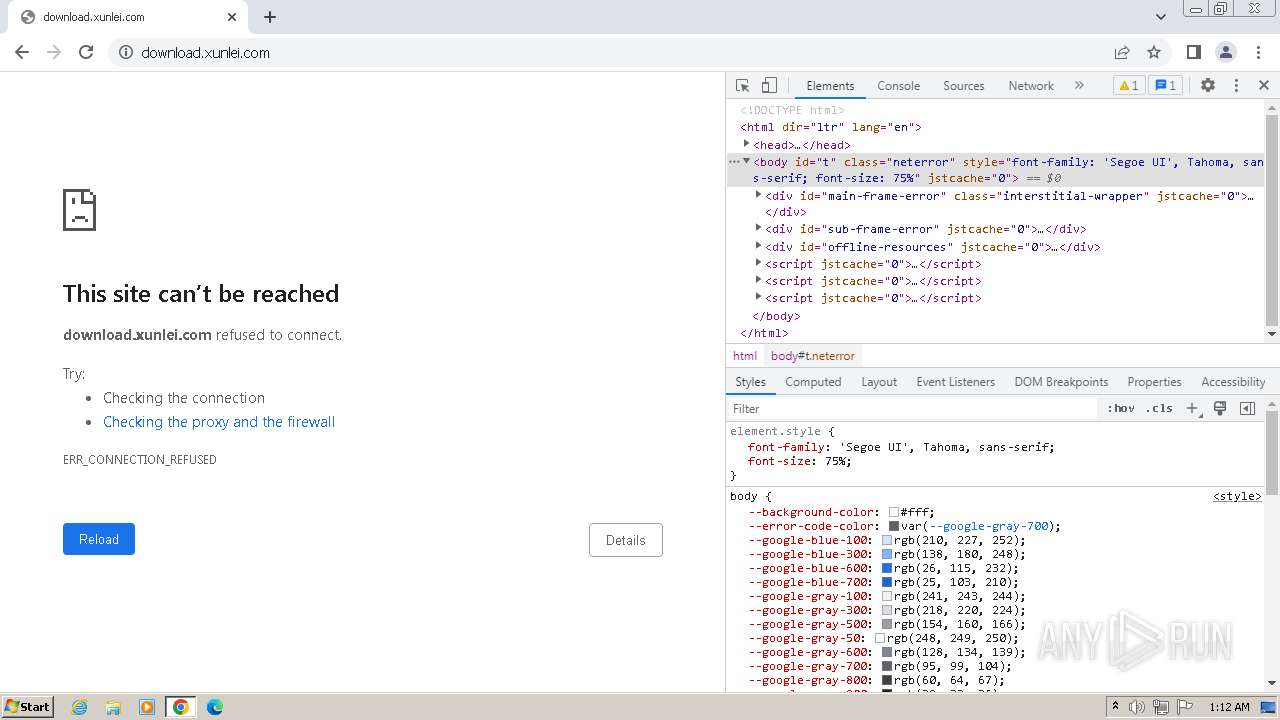Select the html breadcrumb
Screen dimensions: 1280x720
(x=745, y=356)
